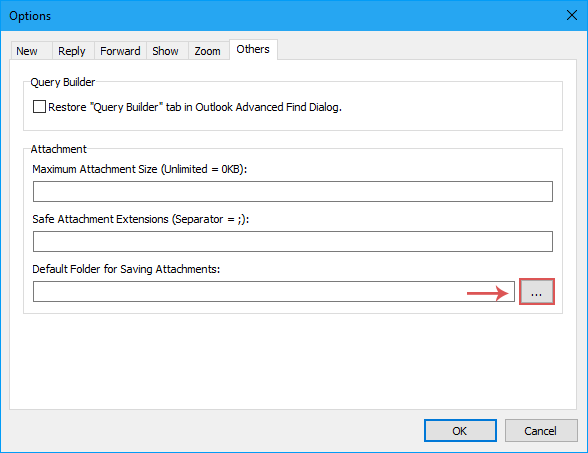The height and width of the screenshot is (453, 588).
Task: Select the Others tab
Action: [253, 49]
